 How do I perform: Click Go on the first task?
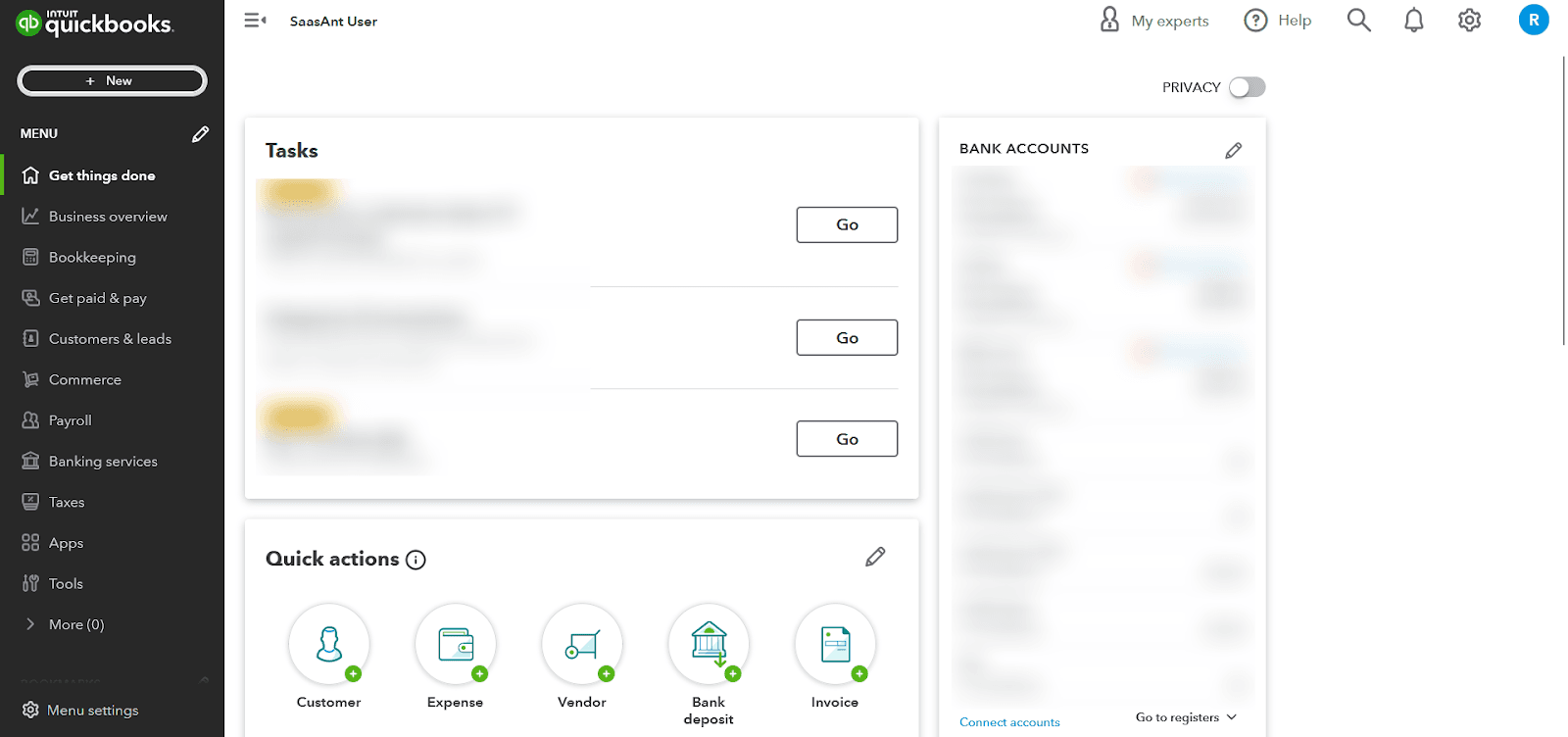[x=847, y=224]
